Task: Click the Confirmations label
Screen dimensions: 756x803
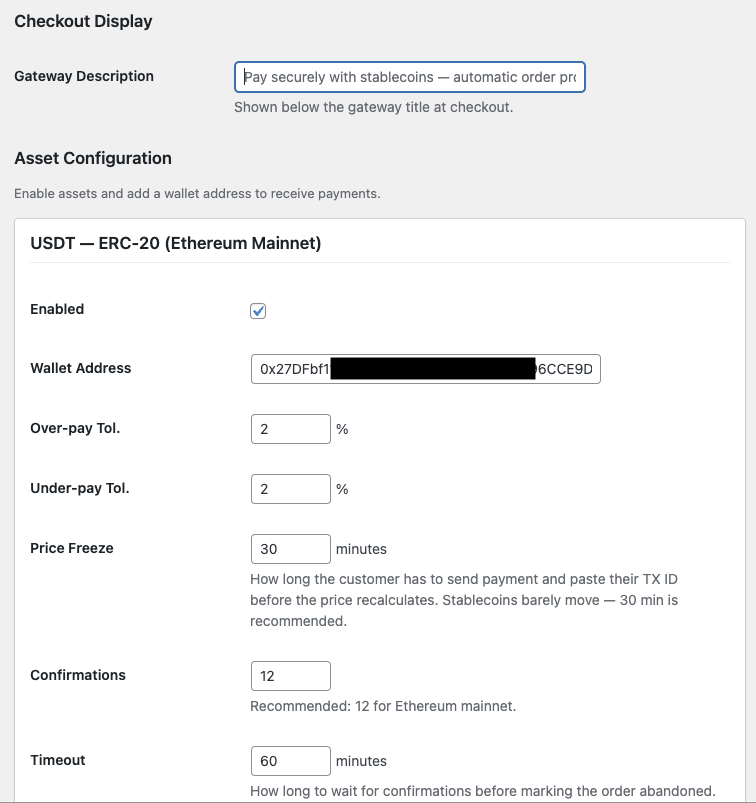Action: point(78,675)
